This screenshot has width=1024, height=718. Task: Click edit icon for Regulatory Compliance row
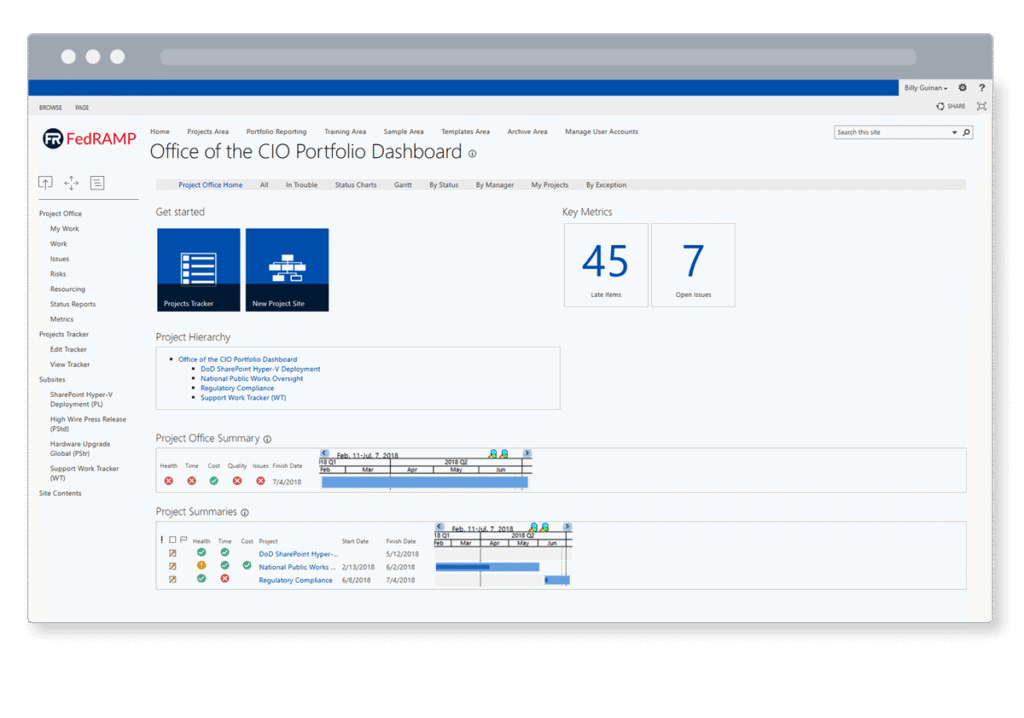[172, 579]
